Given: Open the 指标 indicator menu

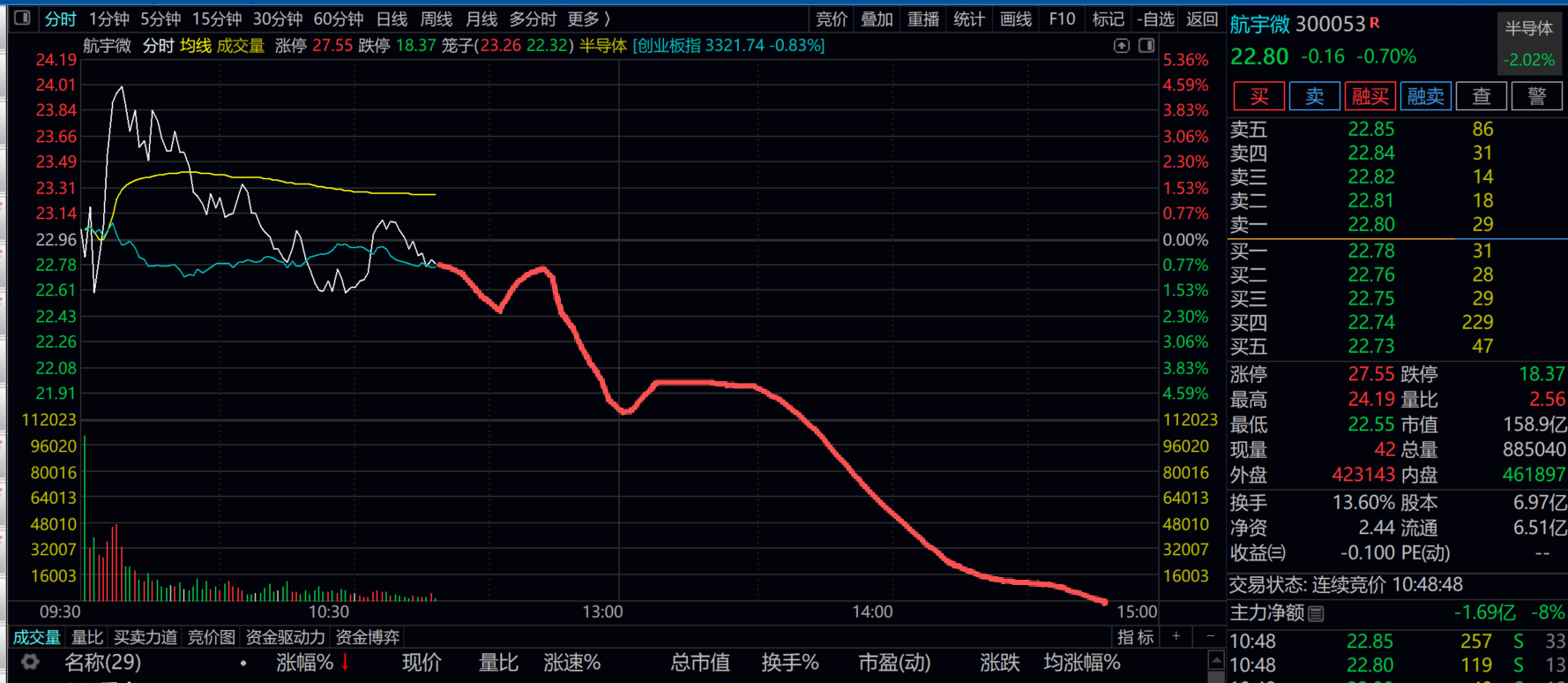Looking at the screenshot, I should pos(1135,636).
